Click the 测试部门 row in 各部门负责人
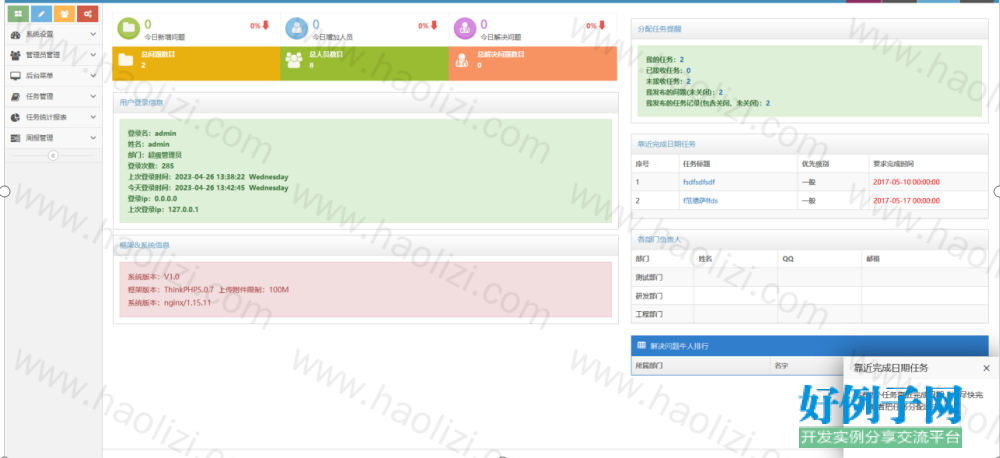1000x458 pixels. point(810,277)
